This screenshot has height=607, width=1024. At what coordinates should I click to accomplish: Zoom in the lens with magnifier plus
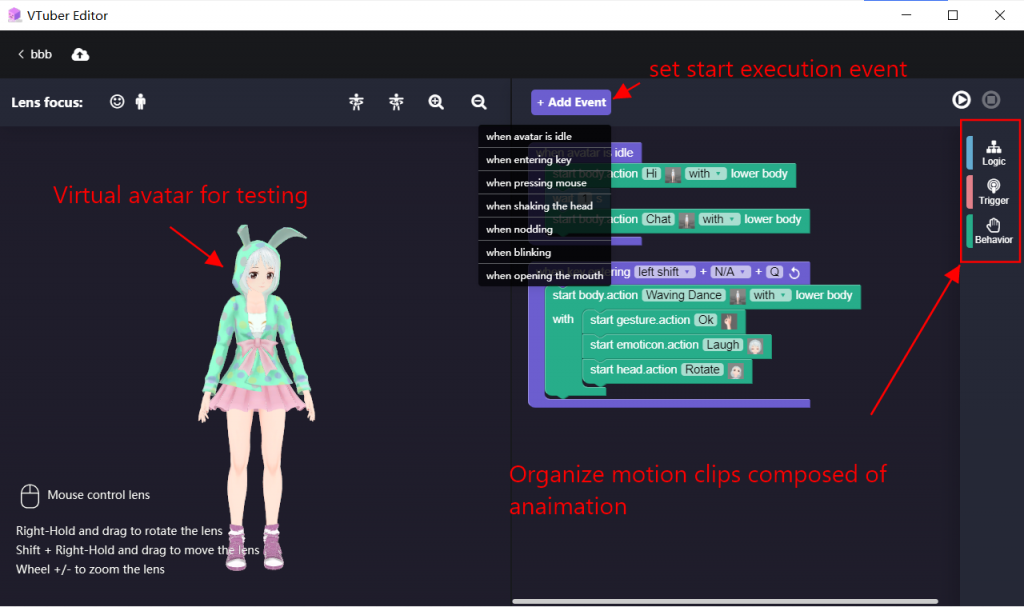[x=436, y=102]
